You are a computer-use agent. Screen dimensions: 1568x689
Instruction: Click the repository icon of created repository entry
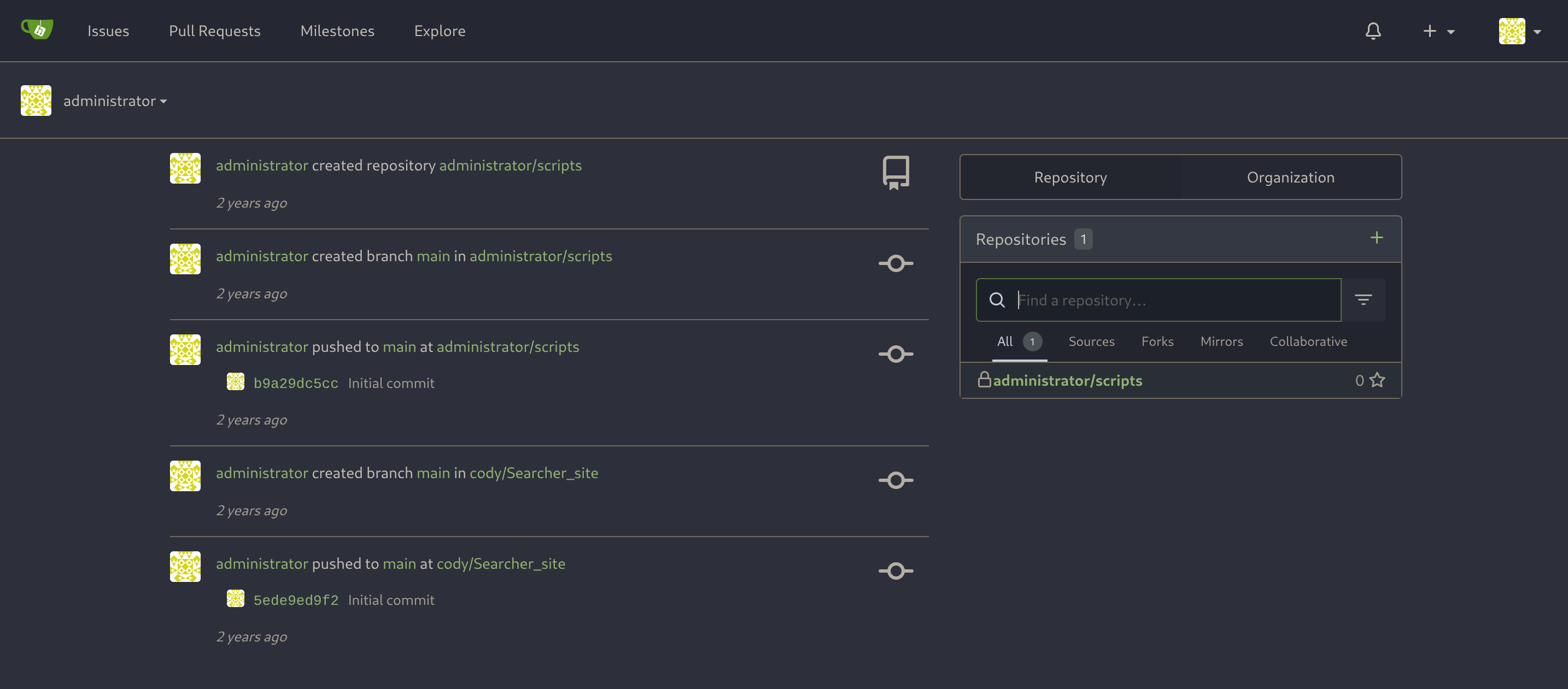[x=896, y=173]
